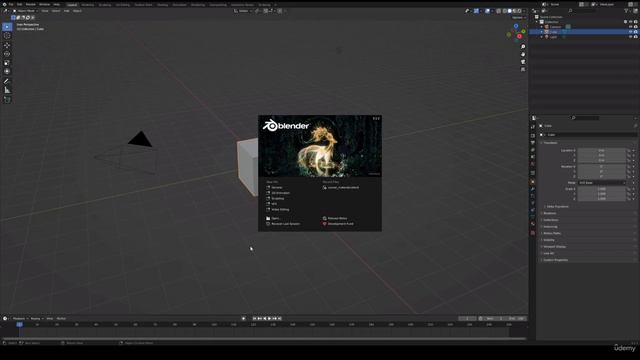Open the timeline Playback menu

pyautogui.click(x=19, y=318)
